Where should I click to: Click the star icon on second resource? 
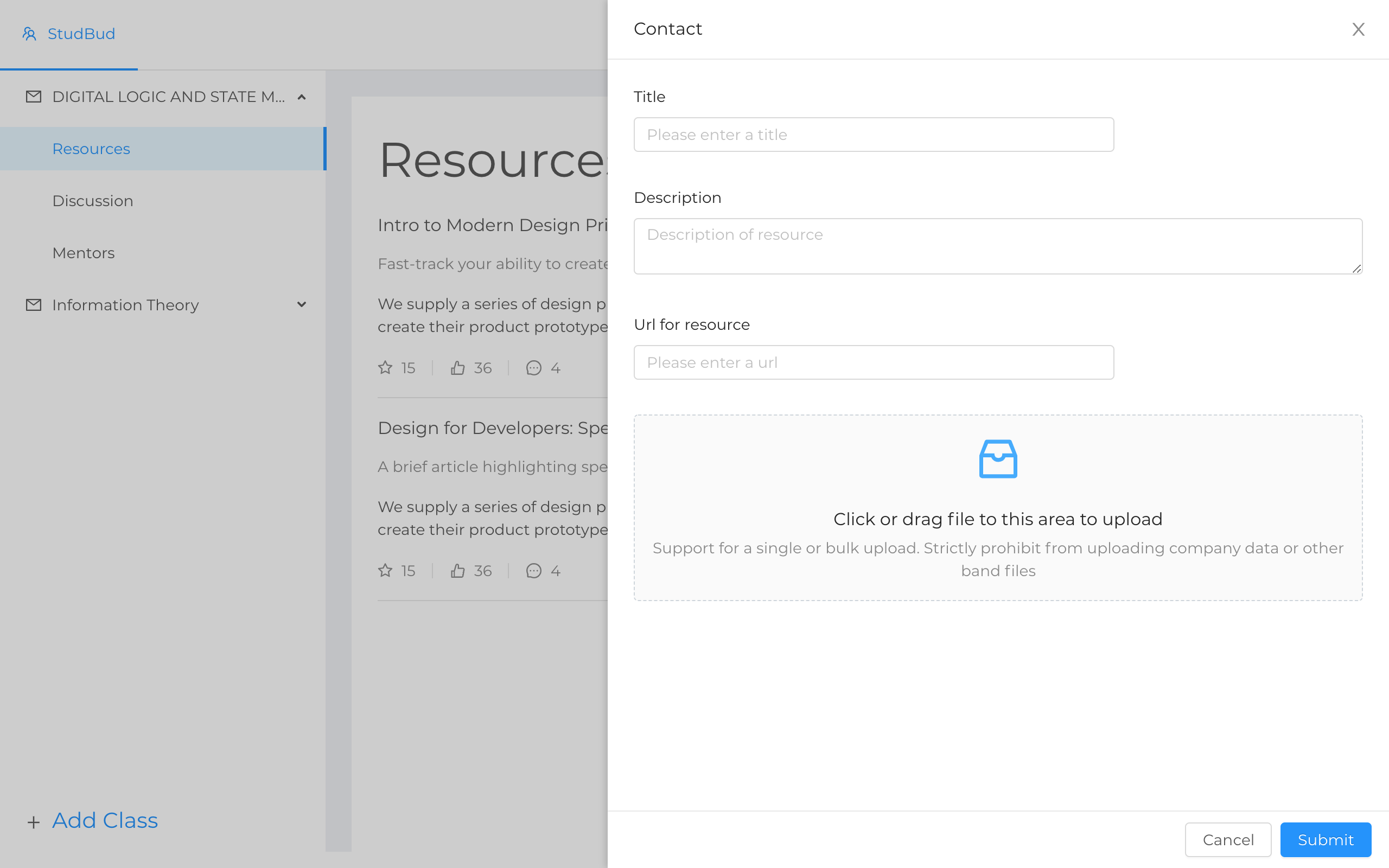[x=385, y=571]
